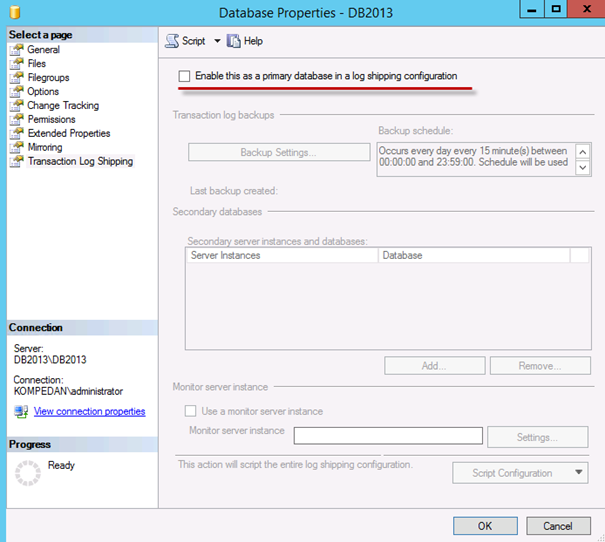605x542 pixels.
Task: Click the OK button
Action: [x=485, y=526]
